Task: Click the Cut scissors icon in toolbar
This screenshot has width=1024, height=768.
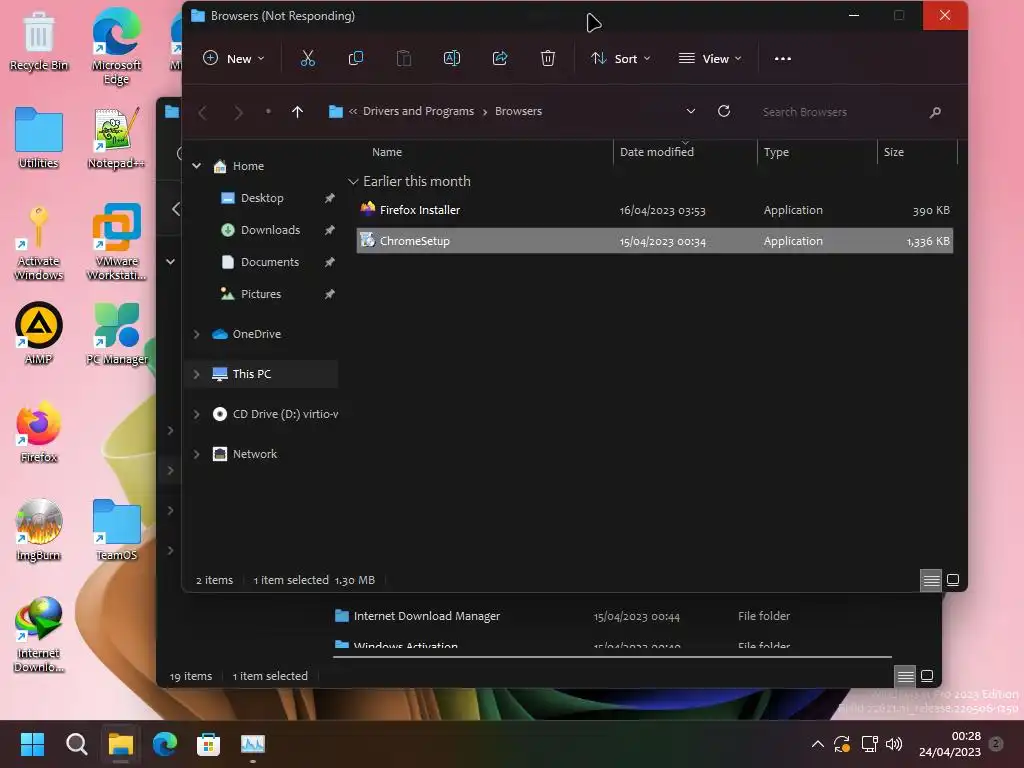Action: point(308,59)
